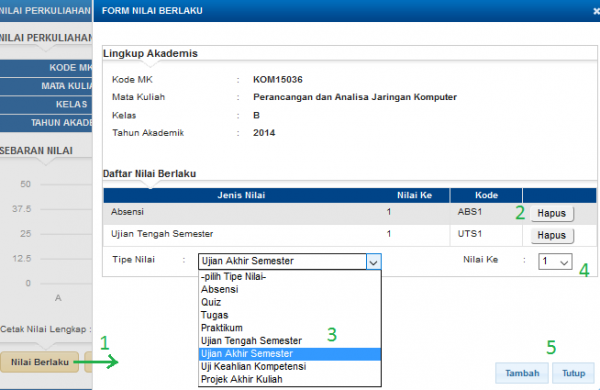Click the Tutup button
Image resolution: width=600 pixels, height=390 pixels.
(573, 373)
